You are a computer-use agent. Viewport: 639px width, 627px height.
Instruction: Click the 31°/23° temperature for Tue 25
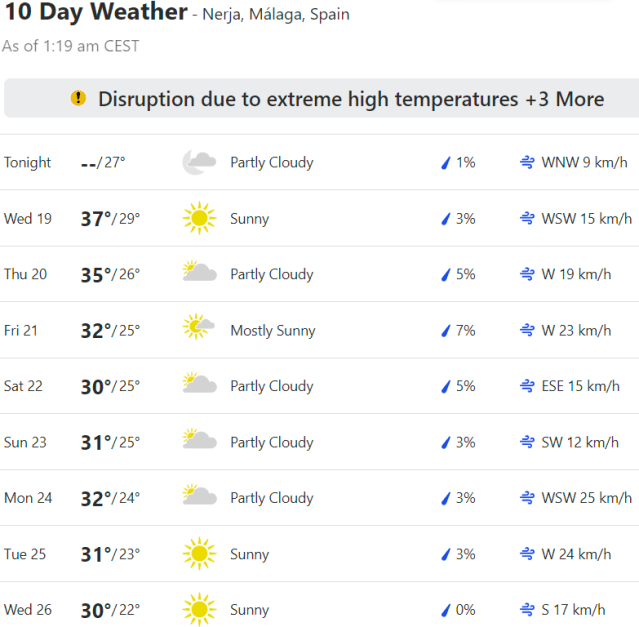110,553
